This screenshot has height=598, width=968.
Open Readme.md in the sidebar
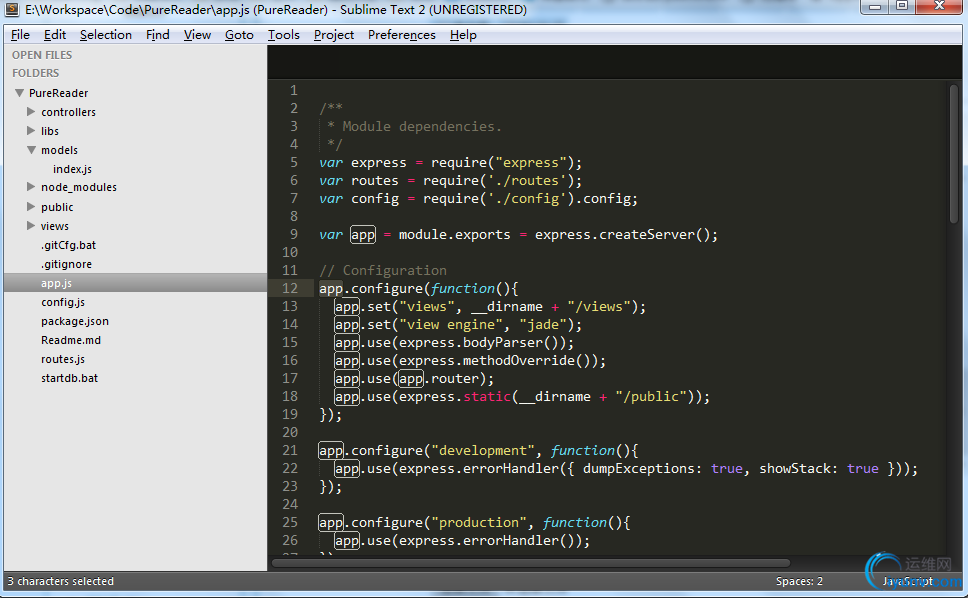[x=71, y=340]
